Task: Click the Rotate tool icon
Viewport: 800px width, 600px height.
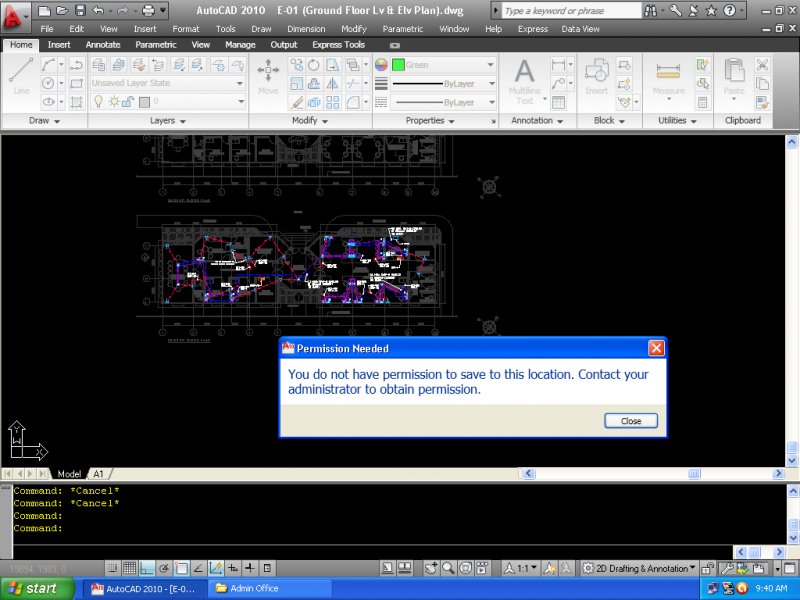Action: [314, 65]
